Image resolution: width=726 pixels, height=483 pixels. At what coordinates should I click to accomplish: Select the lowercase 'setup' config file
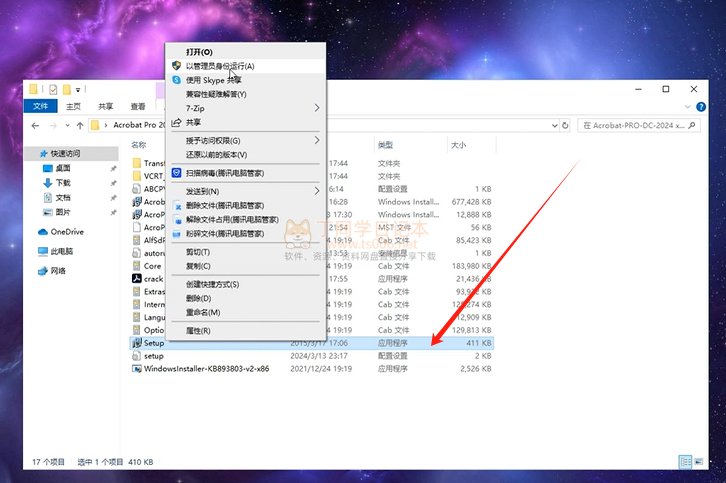click(154, 356)
